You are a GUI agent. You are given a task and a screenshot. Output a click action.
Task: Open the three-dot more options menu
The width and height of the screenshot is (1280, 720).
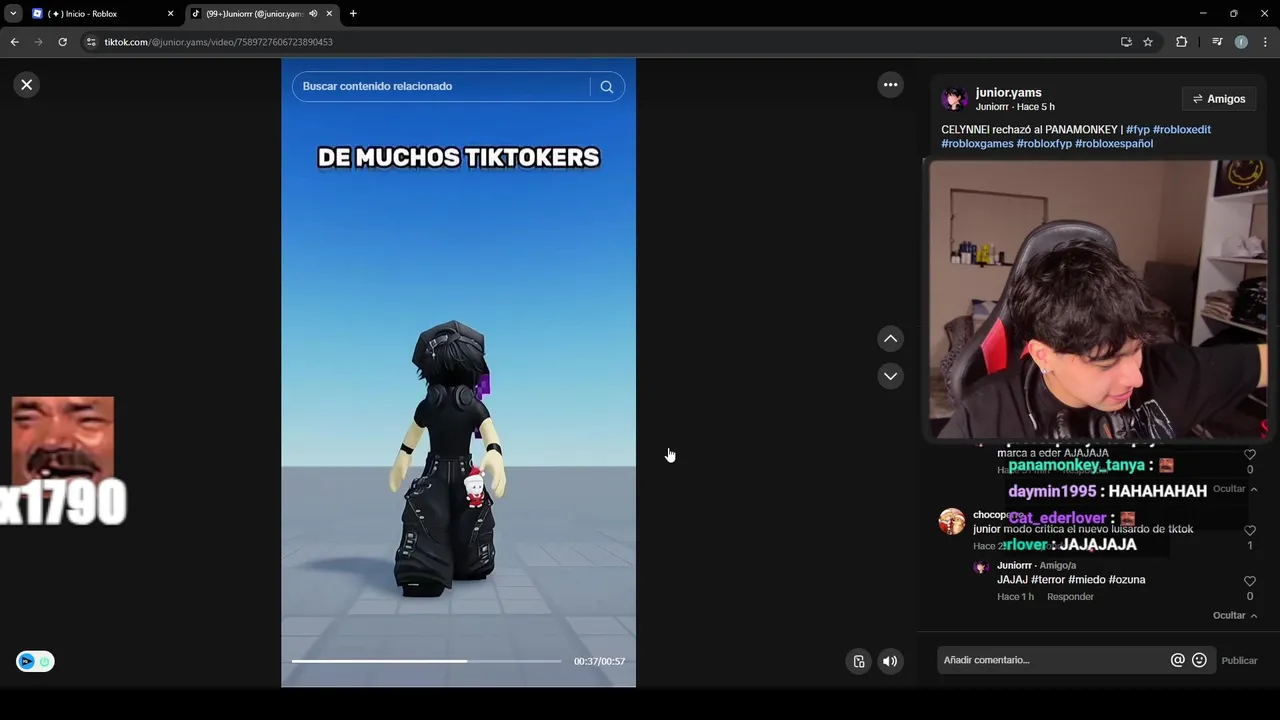pyautogui.click(x=890, y=85)
